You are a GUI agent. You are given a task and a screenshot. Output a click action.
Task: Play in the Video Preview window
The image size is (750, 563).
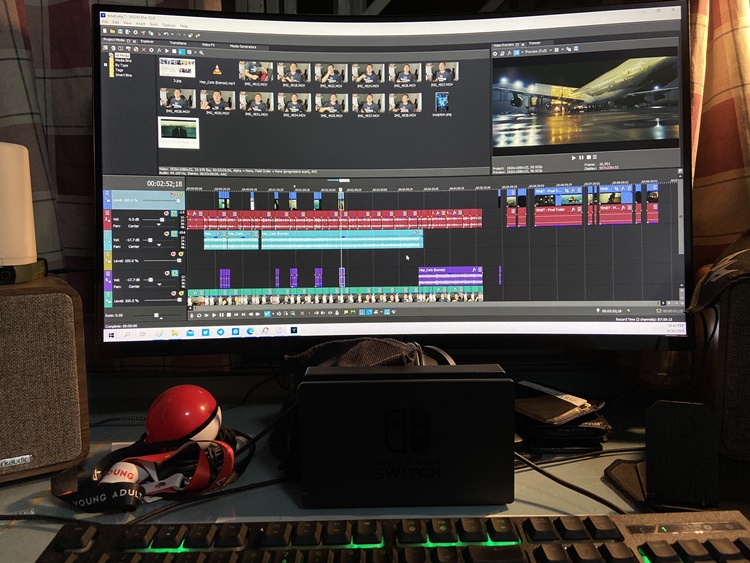click(574, 157)
